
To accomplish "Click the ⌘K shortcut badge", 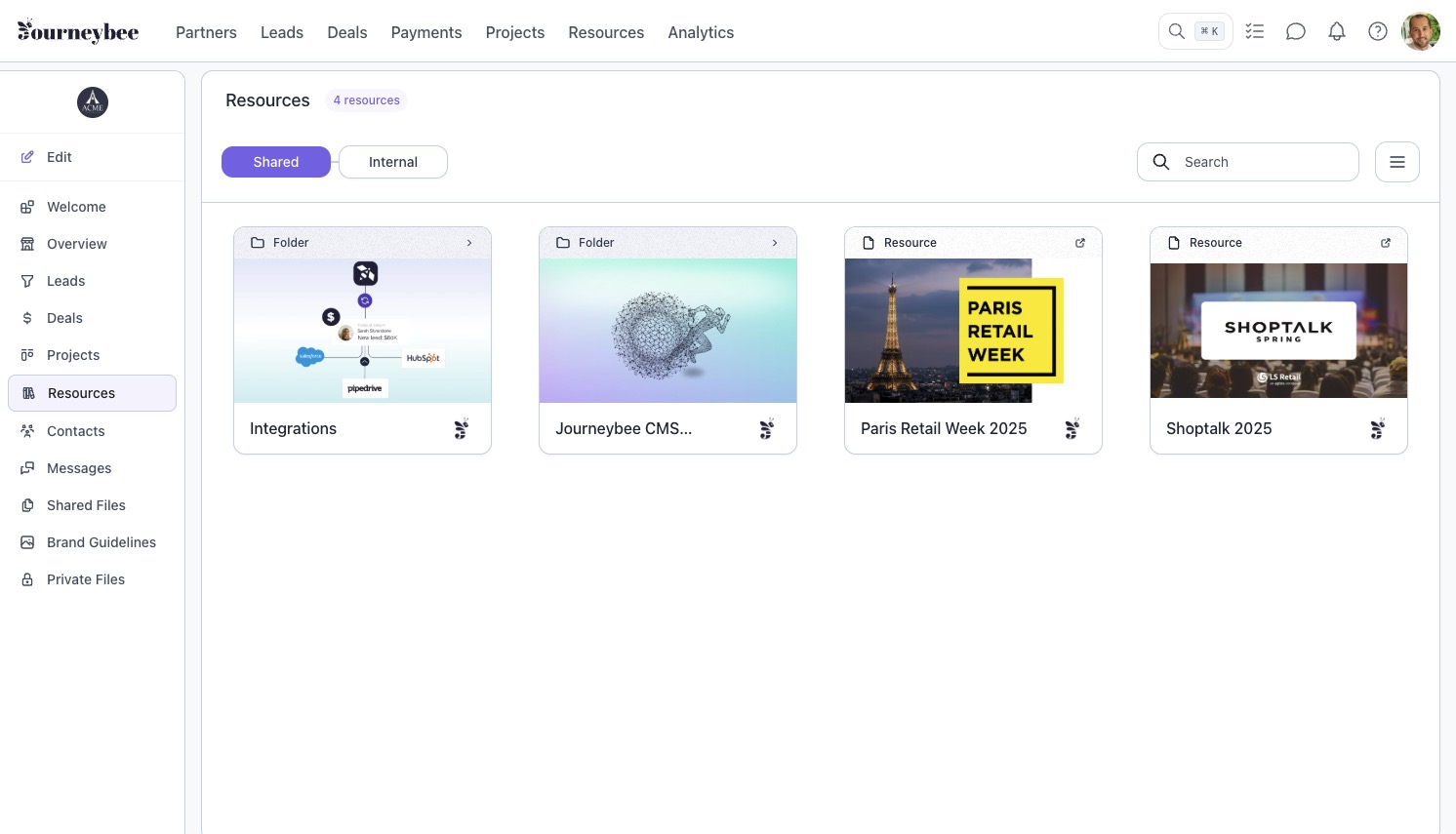I will (1209, 31).
